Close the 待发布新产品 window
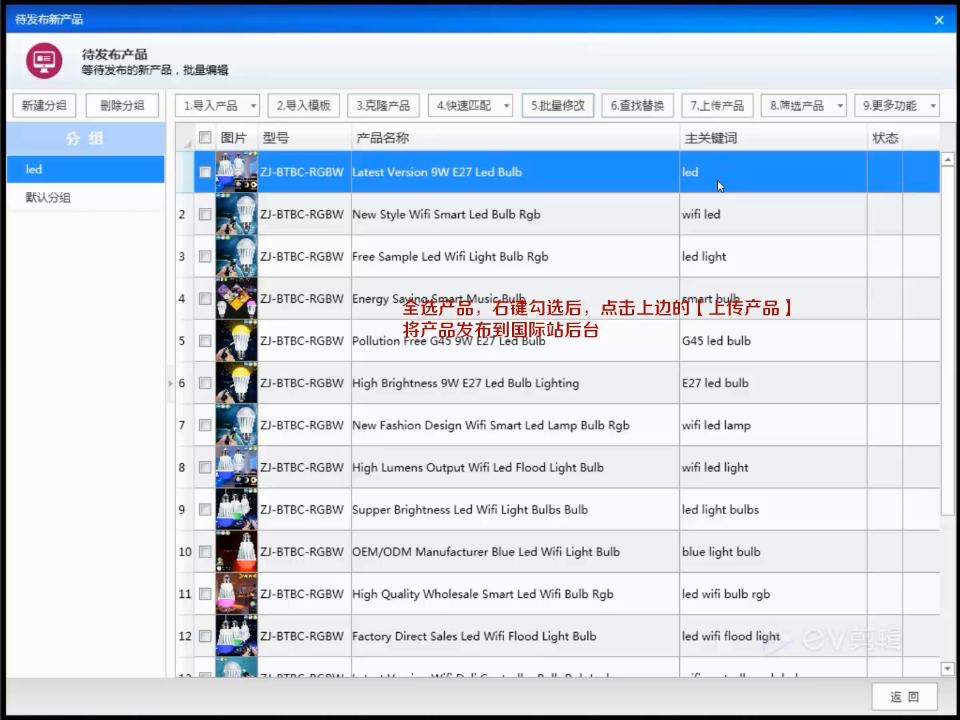Image resolution: width=960 pixels, height=720 pixels. click(939, 20)
